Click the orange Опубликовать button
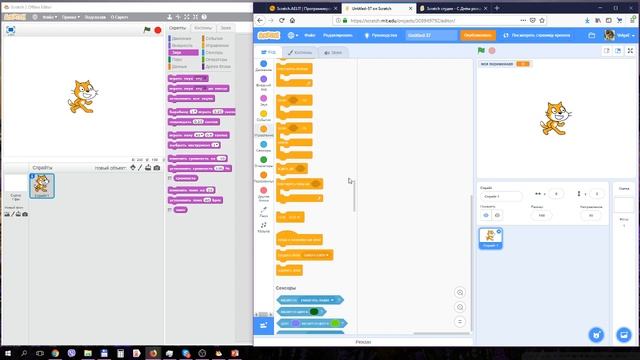This screenshot has width=640, height=360. [x=478, y=36]
